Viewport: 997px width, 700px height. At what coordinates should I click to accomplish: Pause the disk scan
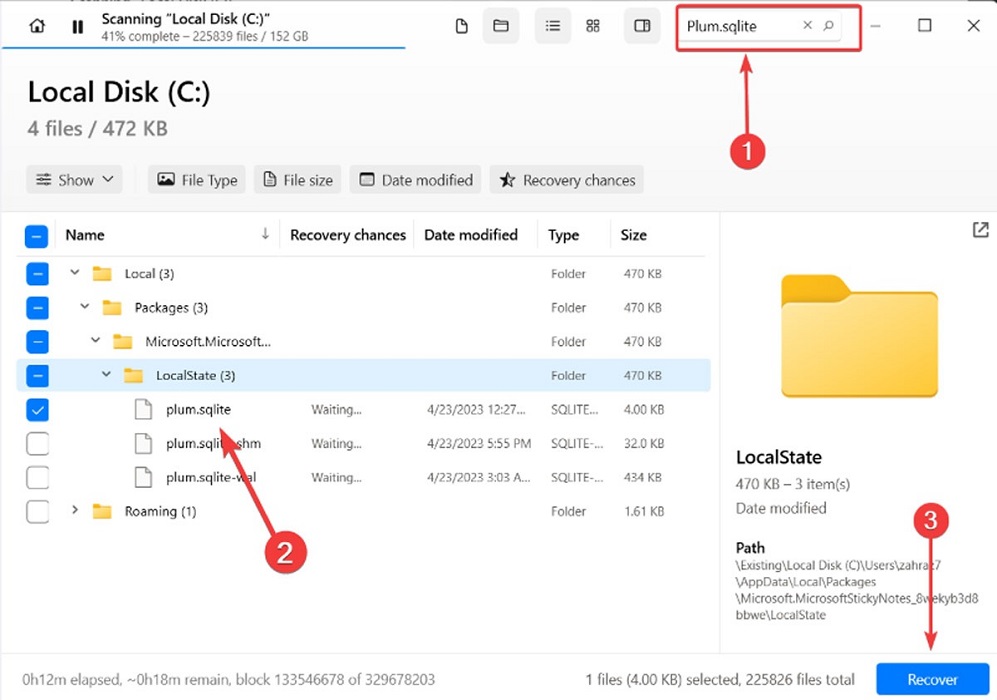click(x=77, y=26)
